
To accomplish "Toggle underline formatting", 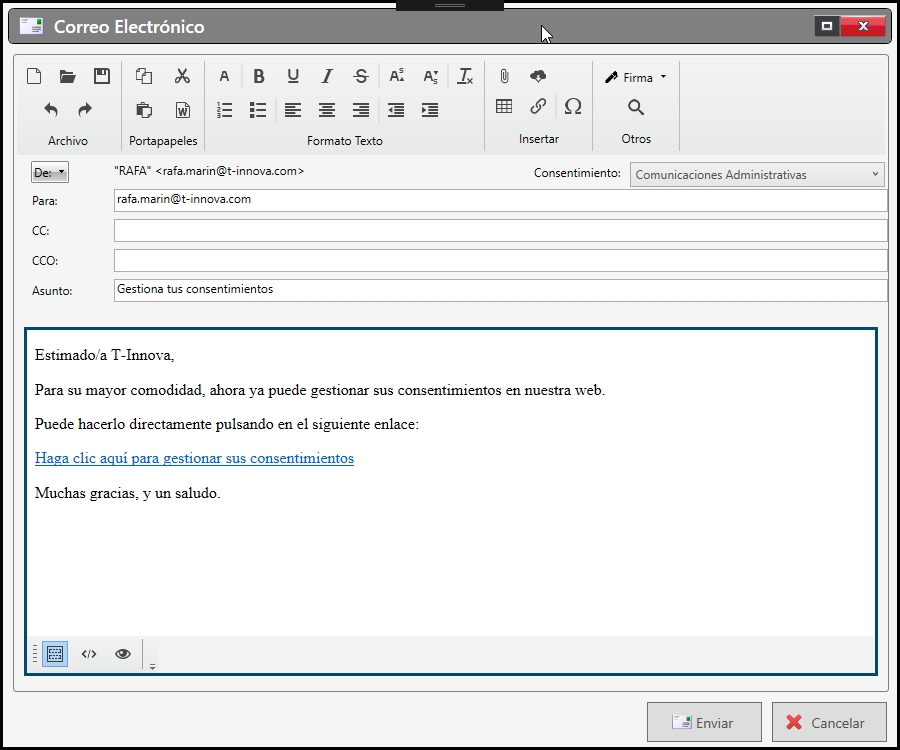I will point(293,76).
